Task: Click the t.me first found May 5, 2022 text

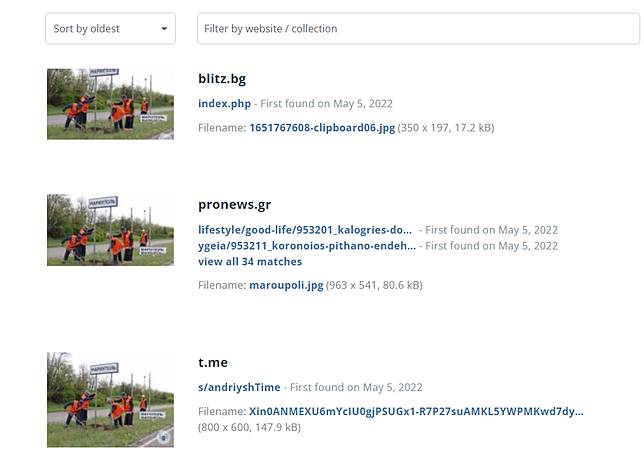Action: click(x=356, y=387)
